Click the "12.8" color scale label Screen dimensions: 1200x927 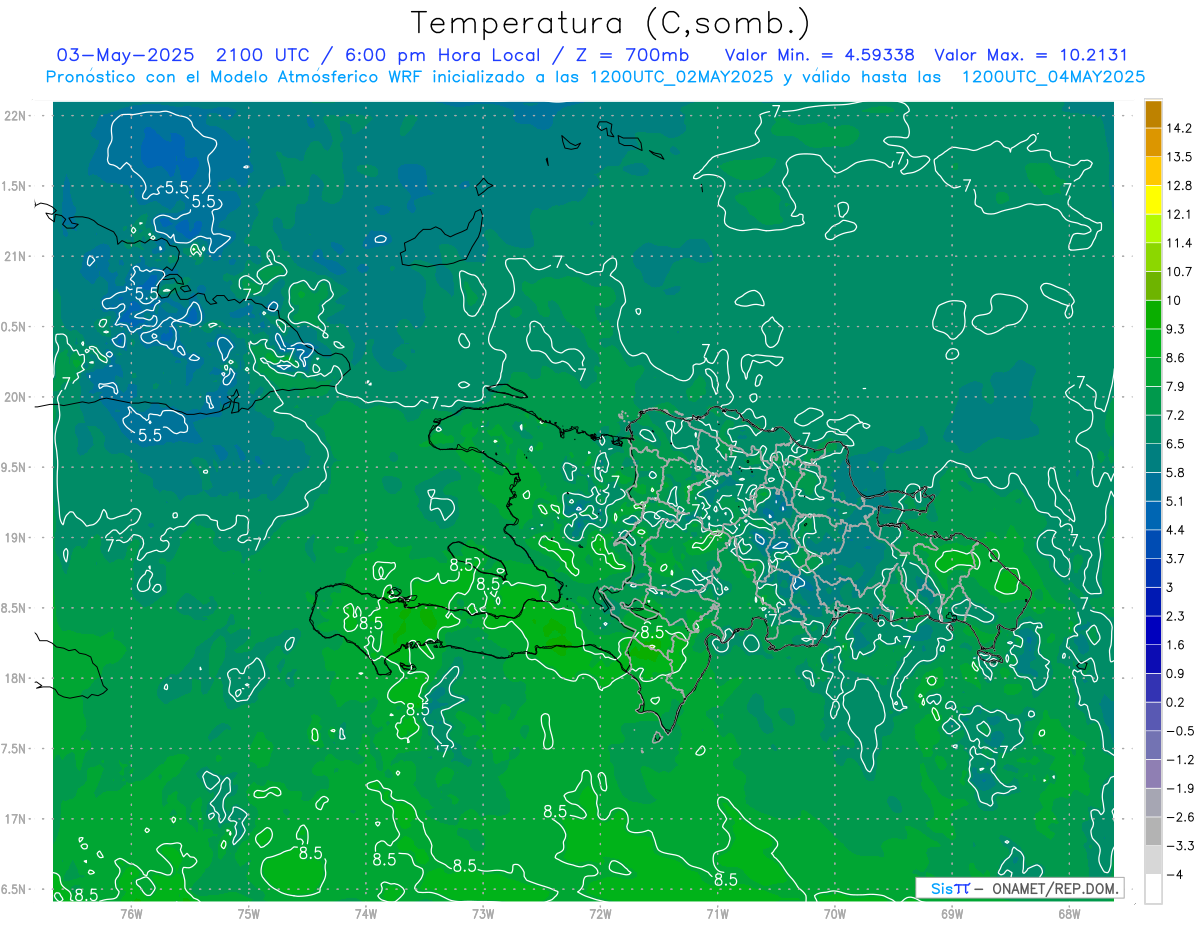coord(1181,186)
